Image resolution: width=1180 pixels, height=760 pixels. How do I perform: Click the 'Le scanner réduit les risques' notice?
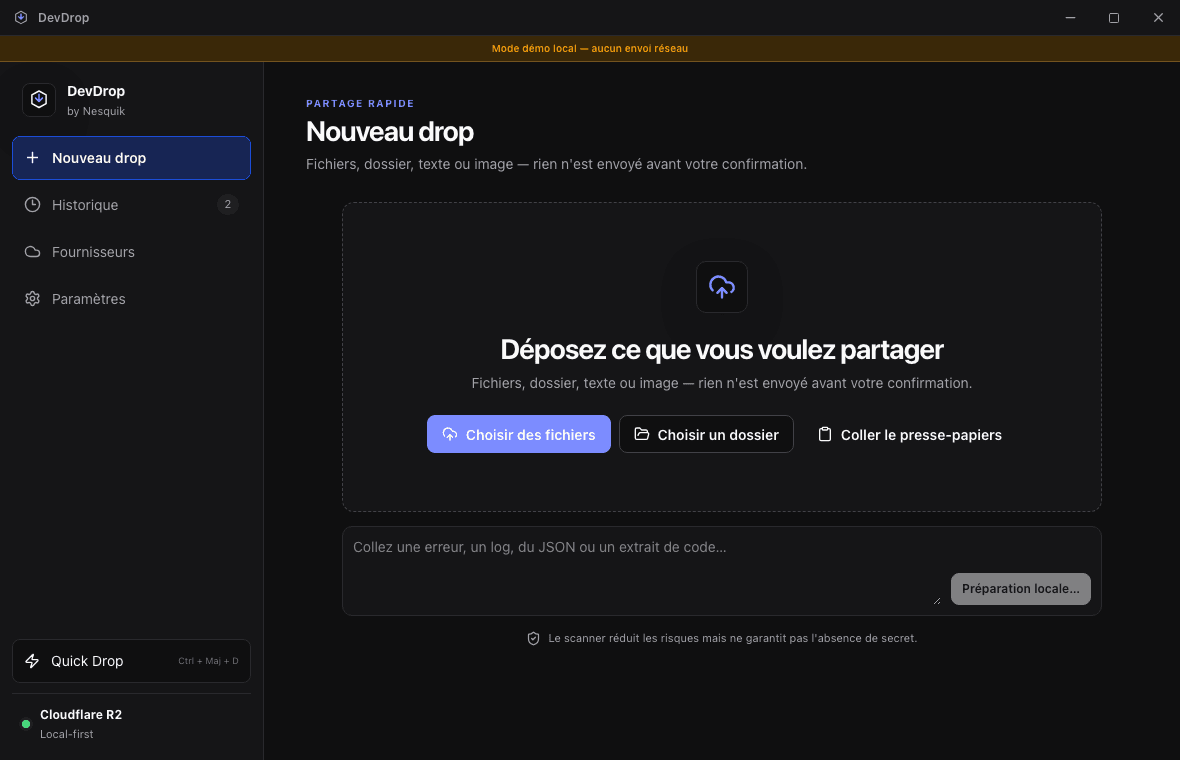(x=732, y=638)
